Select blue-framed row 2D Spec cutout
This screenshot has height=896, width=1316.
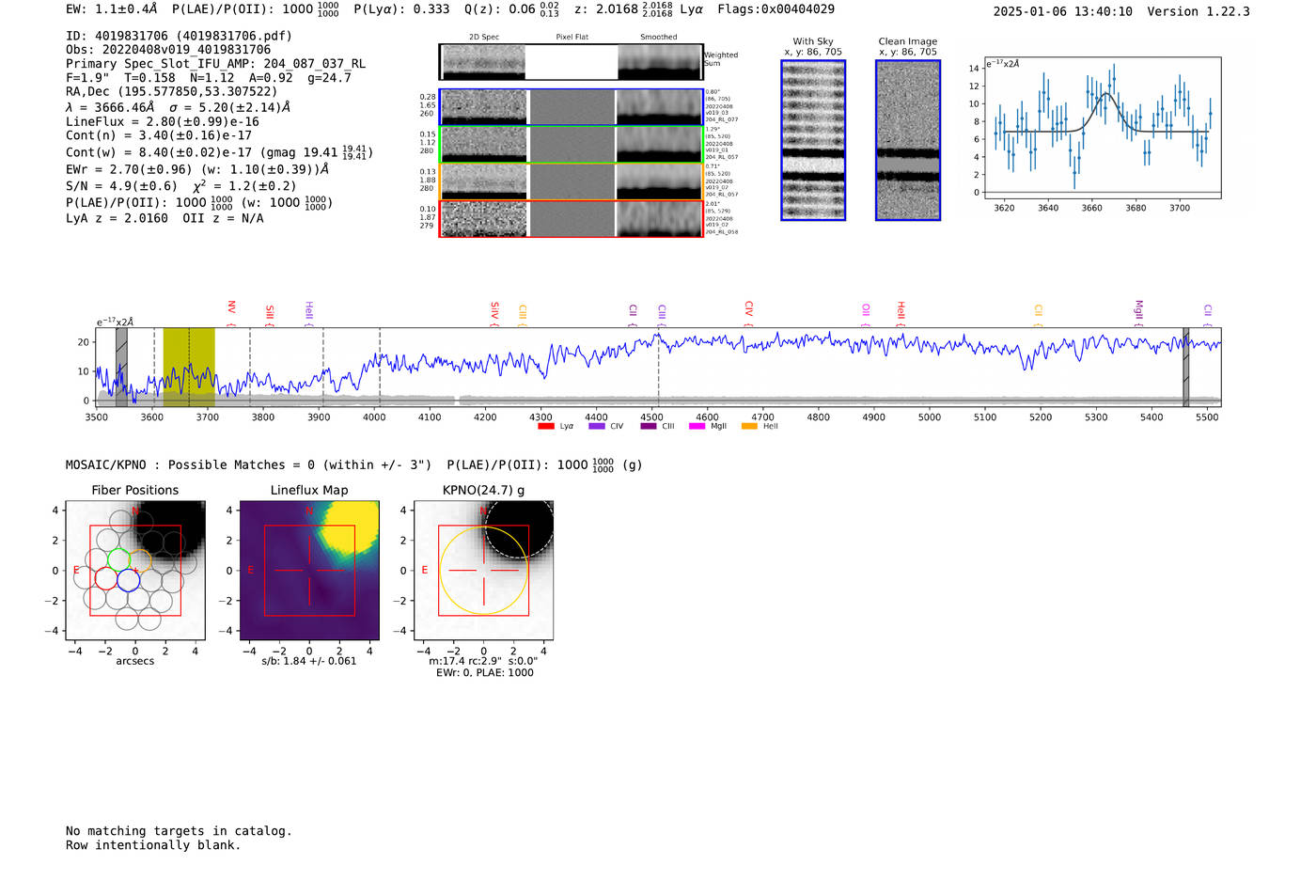pyautogui.click(x=483, y=107)
